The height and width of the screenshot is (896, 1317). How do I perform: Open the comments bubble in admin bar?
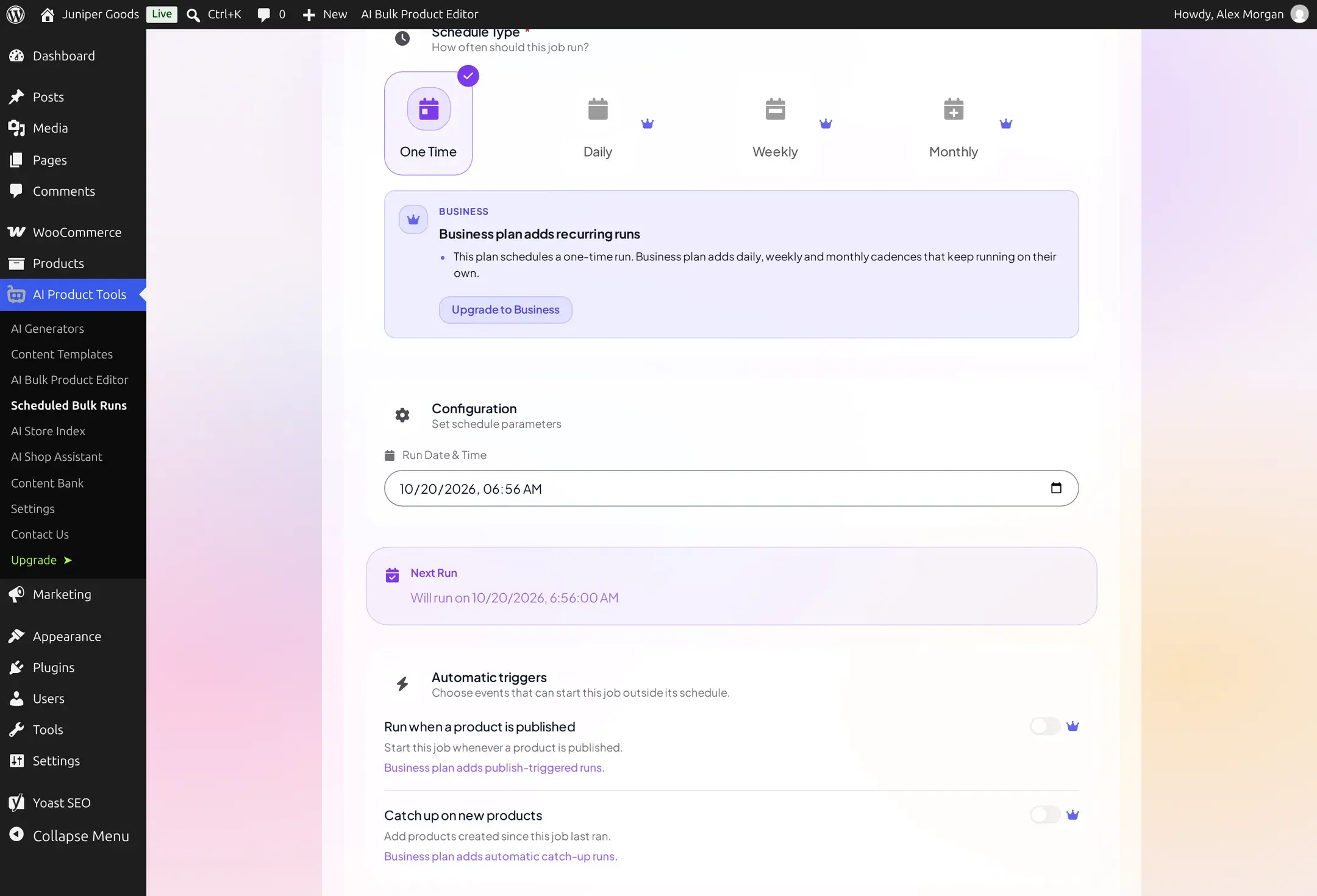(263, 15)
